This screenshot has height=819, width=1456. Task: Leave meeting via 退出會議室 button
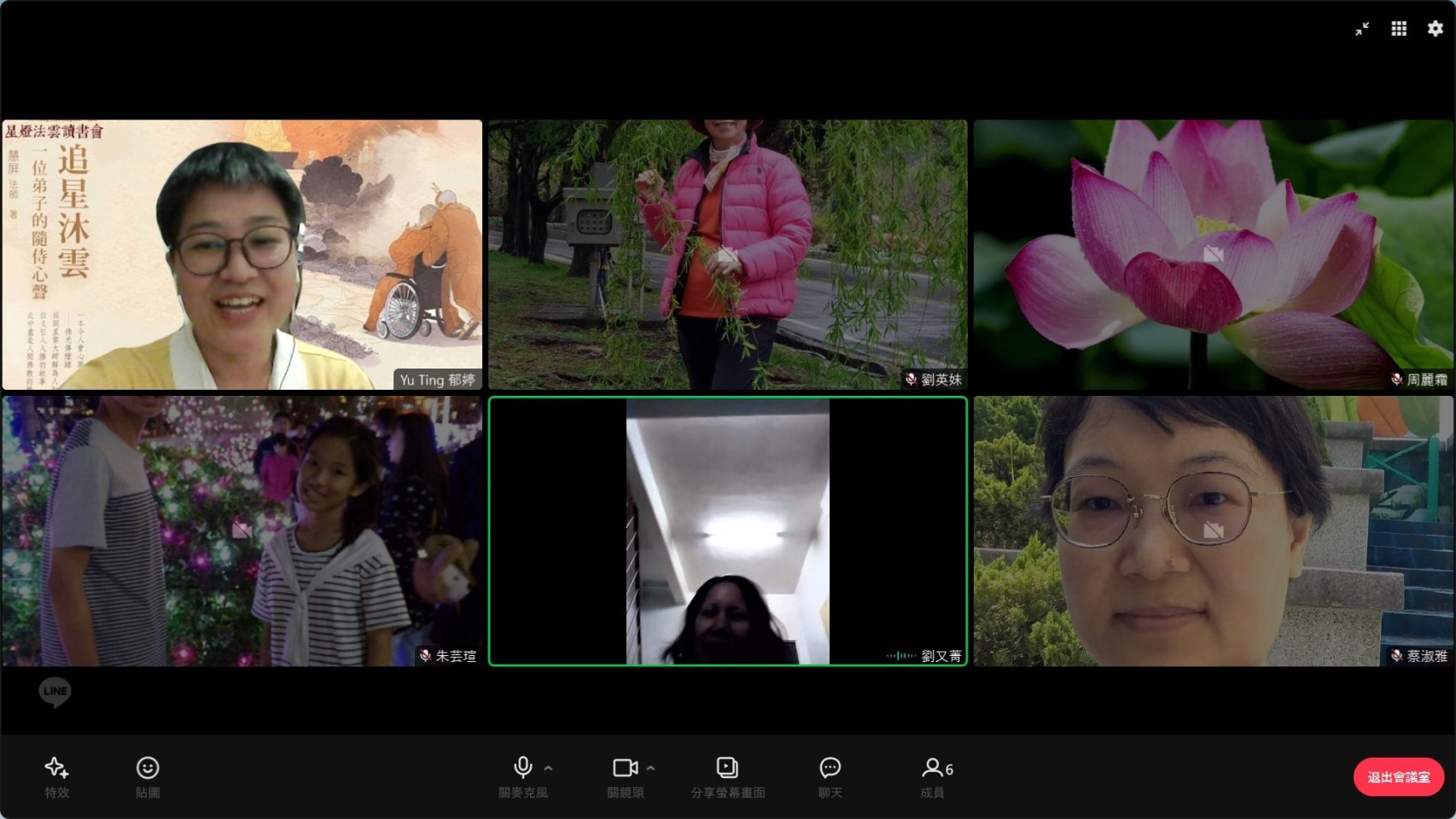pyautogui.click(x=1398, y=777)
